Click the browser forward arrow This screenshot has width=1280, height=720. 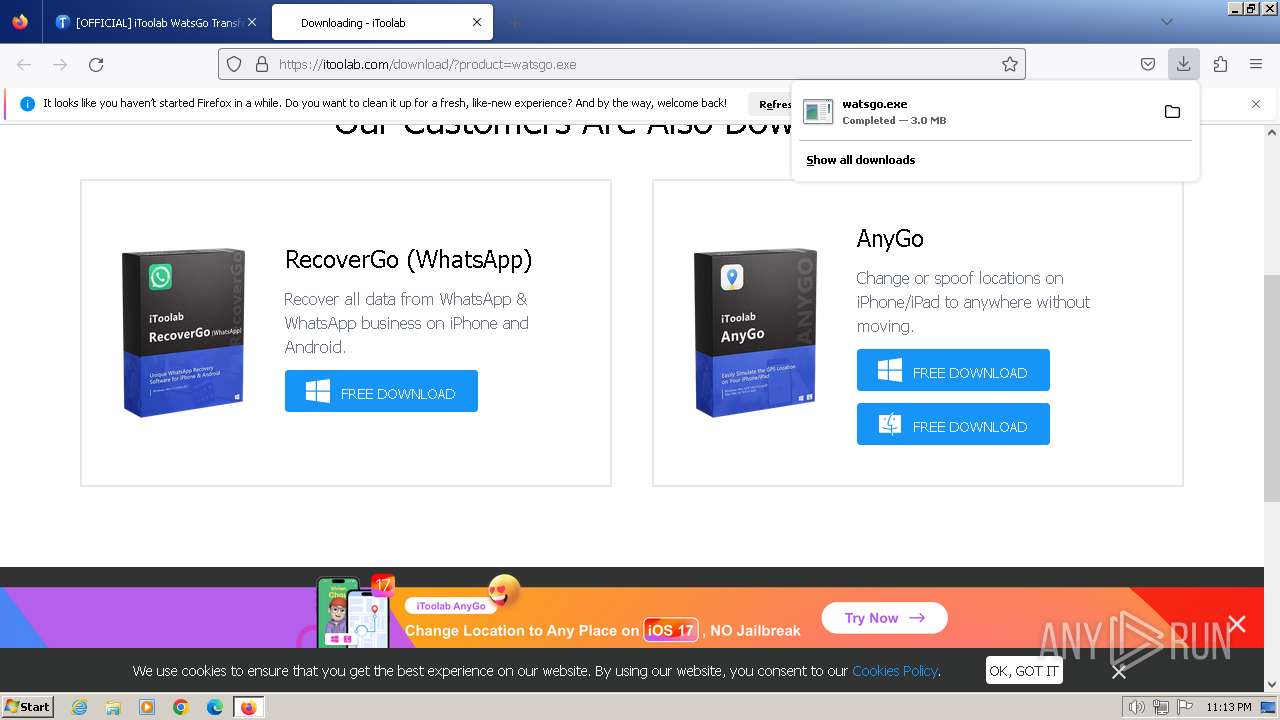60,64
